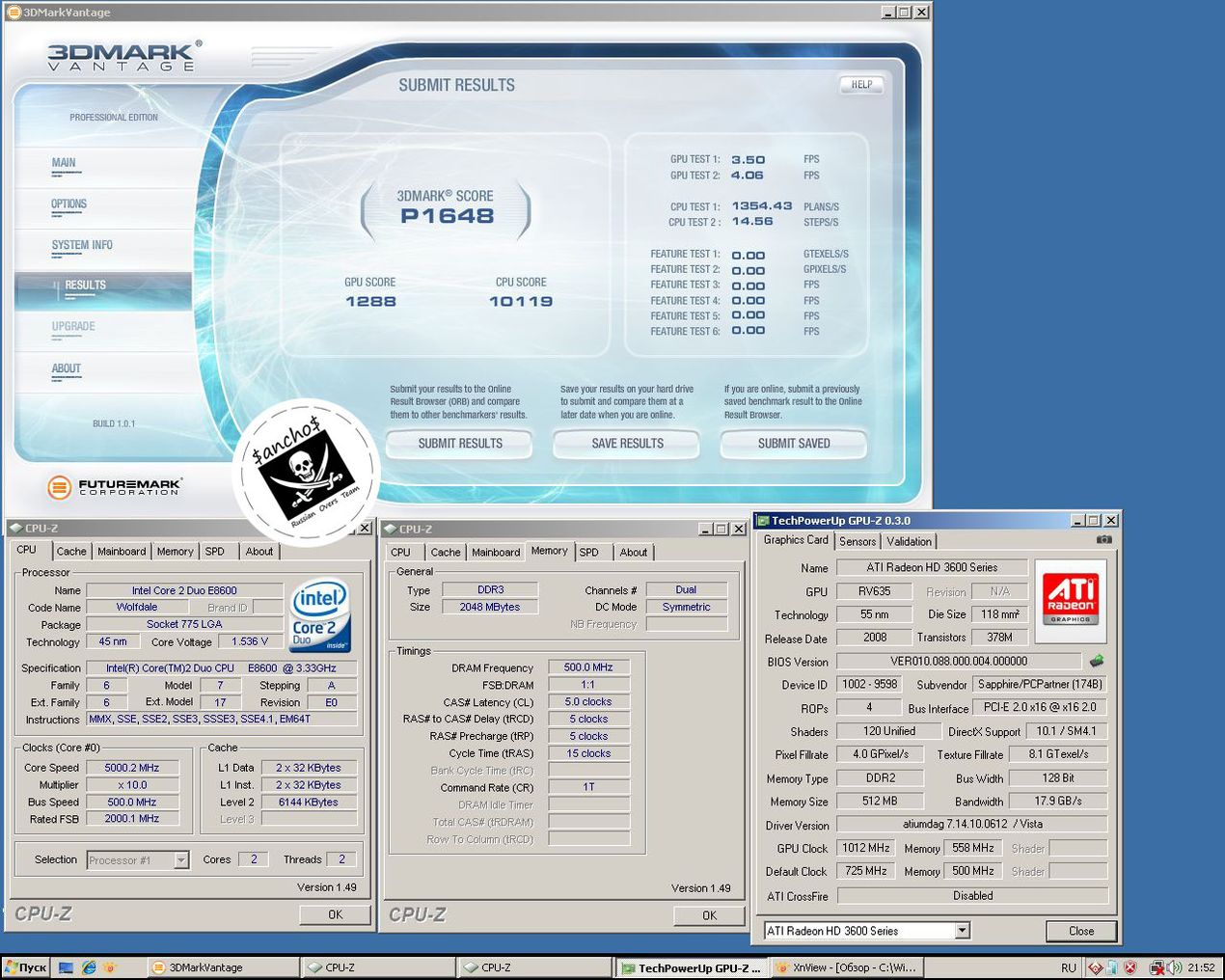
Task: Switch to XnView taskbar button
Action: tap(849, 967)
